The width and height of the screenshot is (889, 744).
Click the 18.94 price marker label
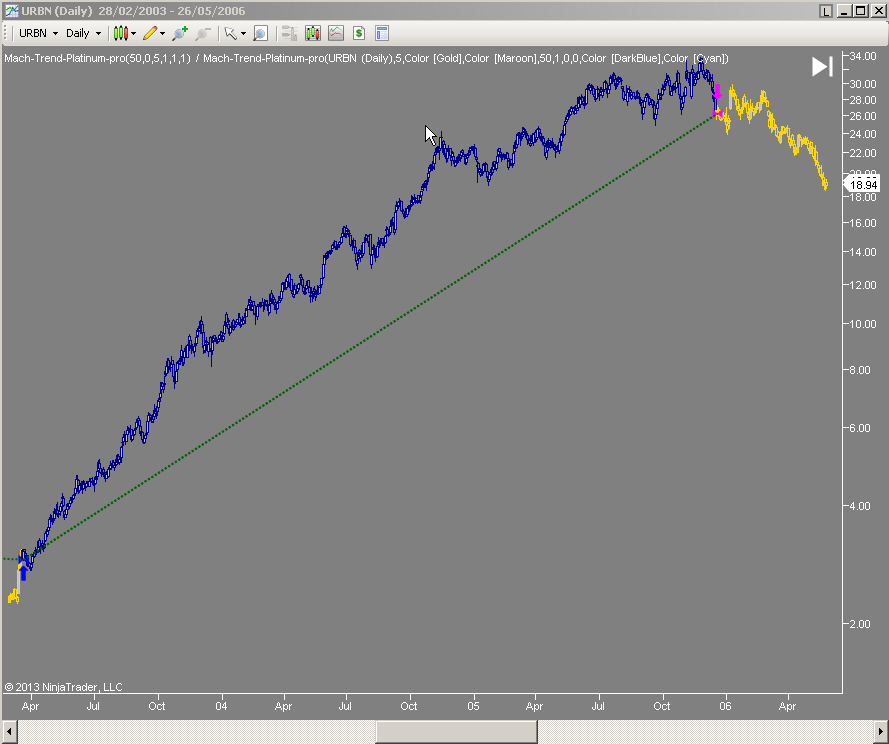pos(862,183)
